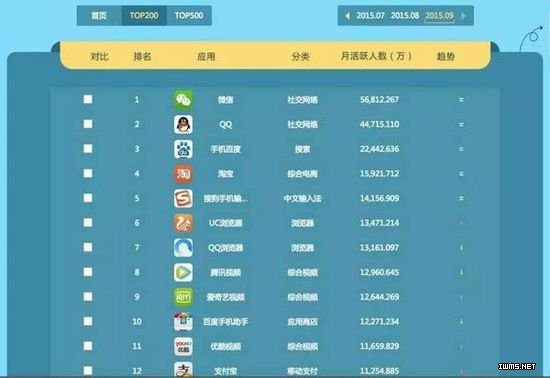Click the iQIYI green icon
The width and height of the screenshot is (550, 378).
(183, 297)
